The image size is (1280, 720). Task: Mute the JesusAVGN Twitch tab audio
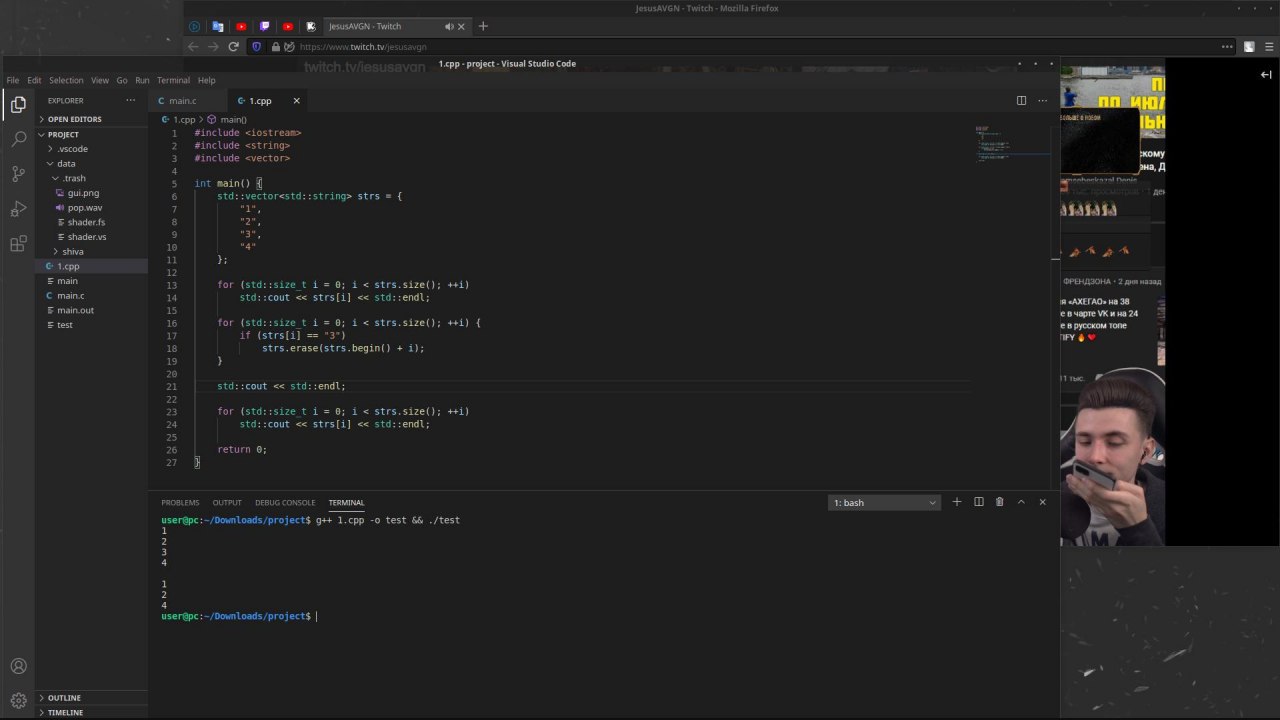tap(449, 26)
